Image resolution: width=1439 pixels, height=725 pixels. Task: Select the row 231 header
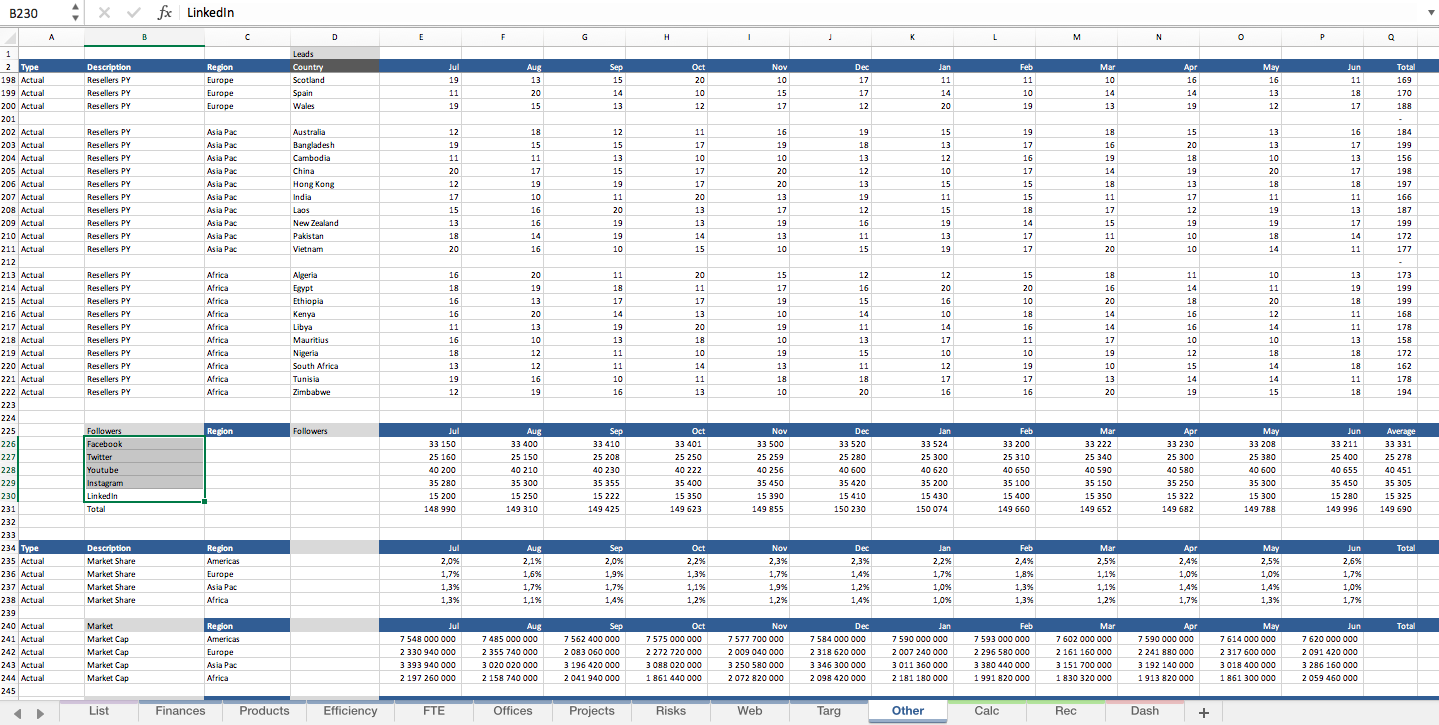tap(8, 509)
